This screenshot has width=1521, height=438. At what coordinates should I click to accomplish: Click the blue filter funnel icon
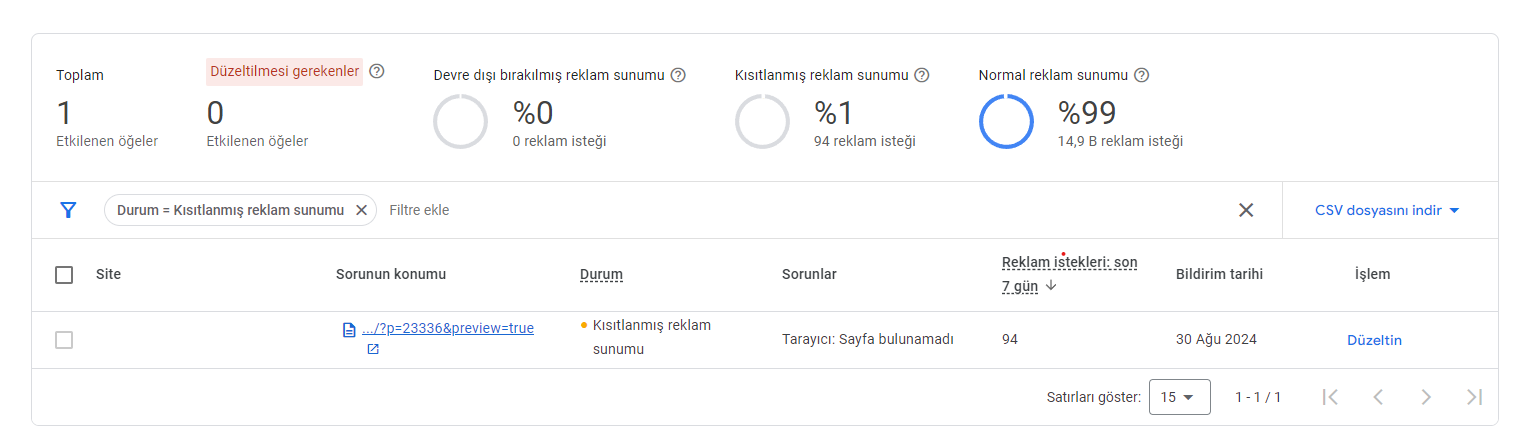tap(68, 210)
